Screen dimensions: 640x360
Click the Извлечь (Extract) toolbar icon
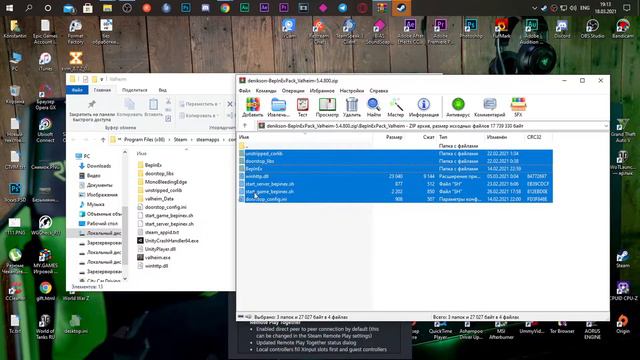click(x=278, y=107)
